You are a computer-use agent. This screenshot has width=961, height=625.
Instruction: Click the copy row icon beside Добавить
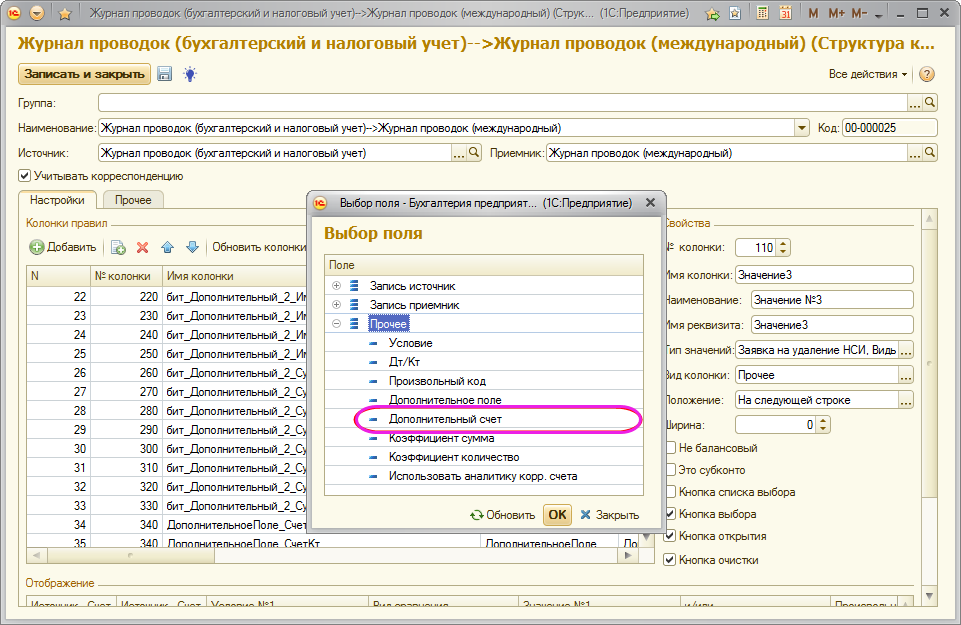(117, 247)
